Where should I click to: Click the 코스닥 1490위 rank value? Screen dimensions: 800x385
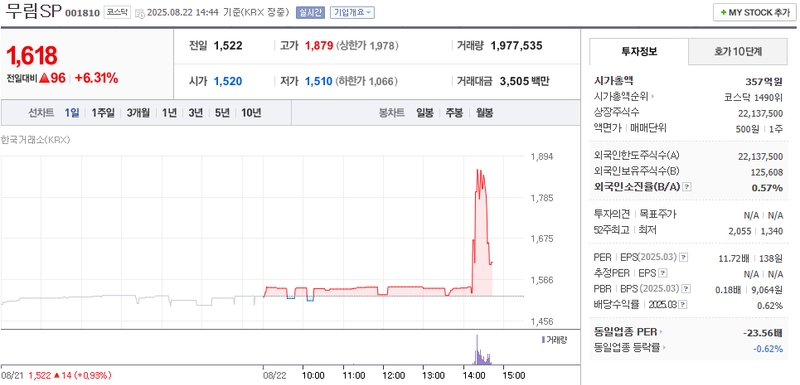pyautogui.click(x=753, y=96)
